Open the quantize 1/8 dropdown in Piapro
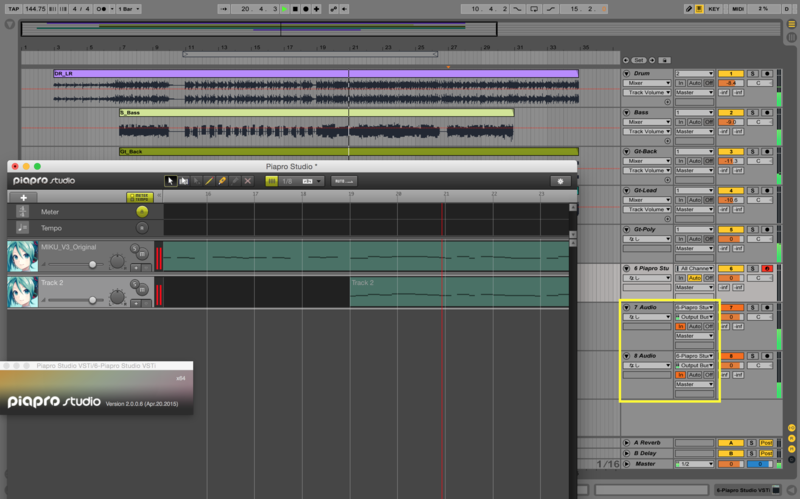The image size is (800, 499). 301,181
